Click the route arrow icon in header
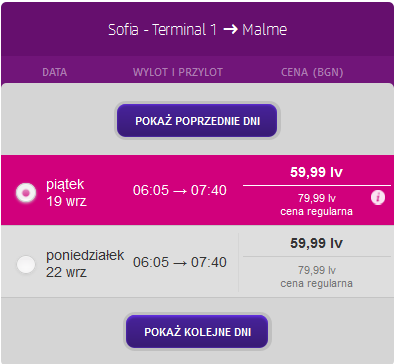 click(230, 29)
